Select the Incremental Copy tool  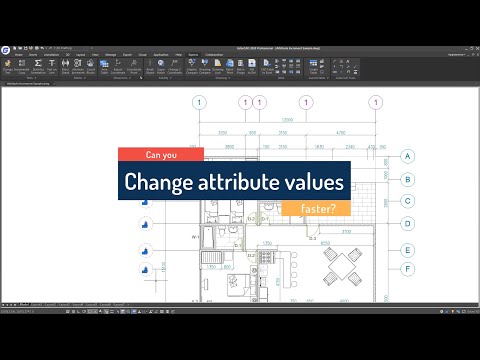[x=22, y=67]
